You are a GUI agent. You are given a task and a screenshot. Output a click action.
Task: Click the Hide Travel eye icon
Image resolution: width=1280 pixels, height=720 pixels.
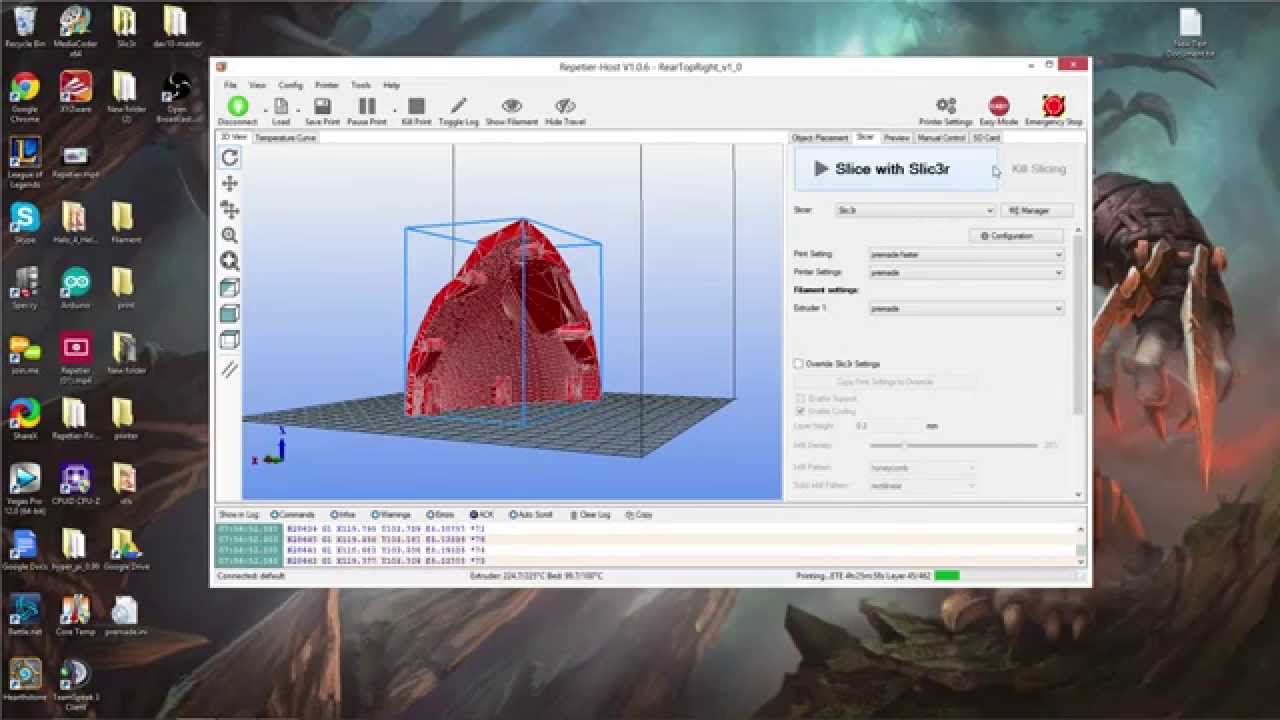click(565, 106)
